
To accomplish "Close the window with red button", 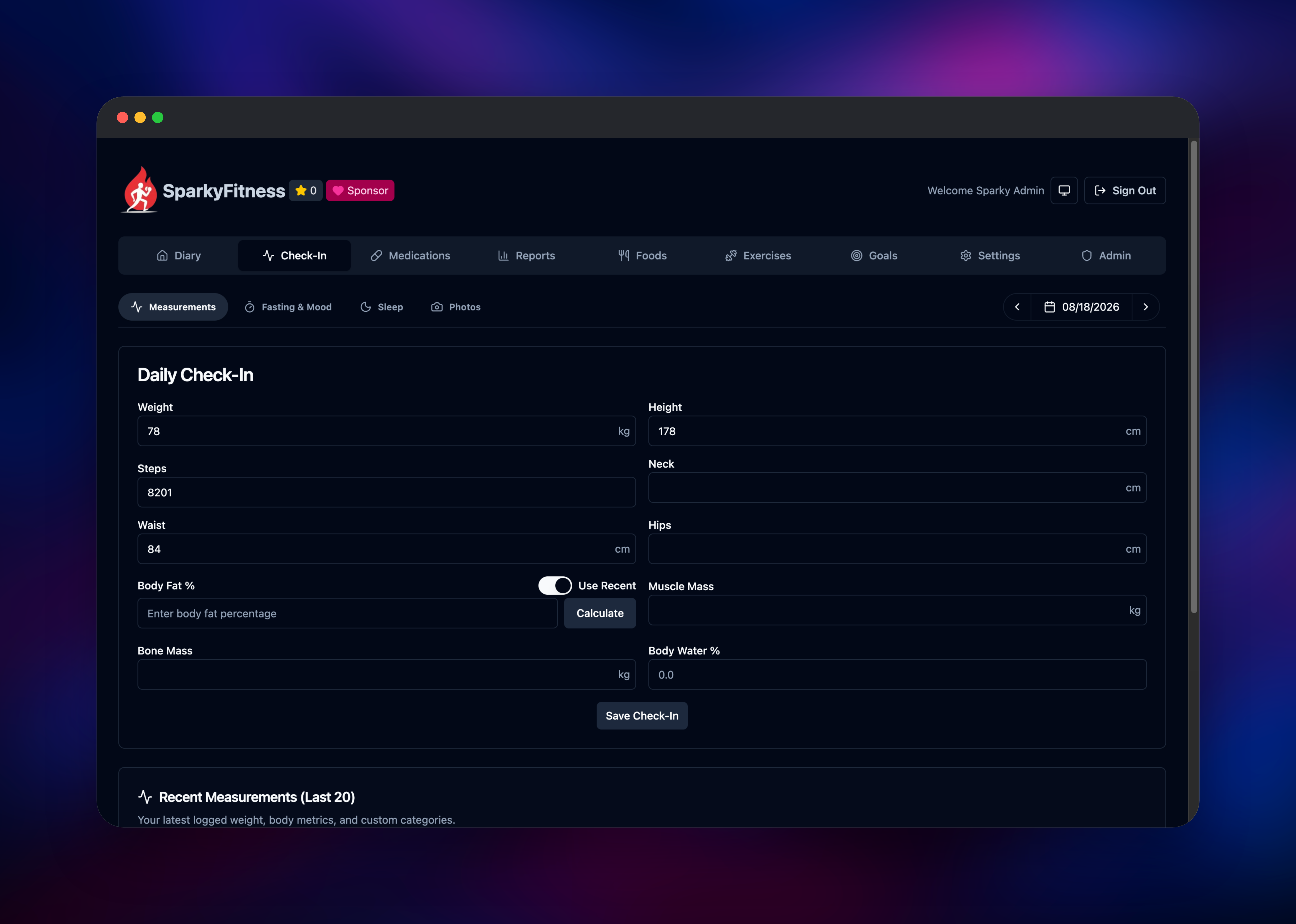I will [x=122, y=117].
